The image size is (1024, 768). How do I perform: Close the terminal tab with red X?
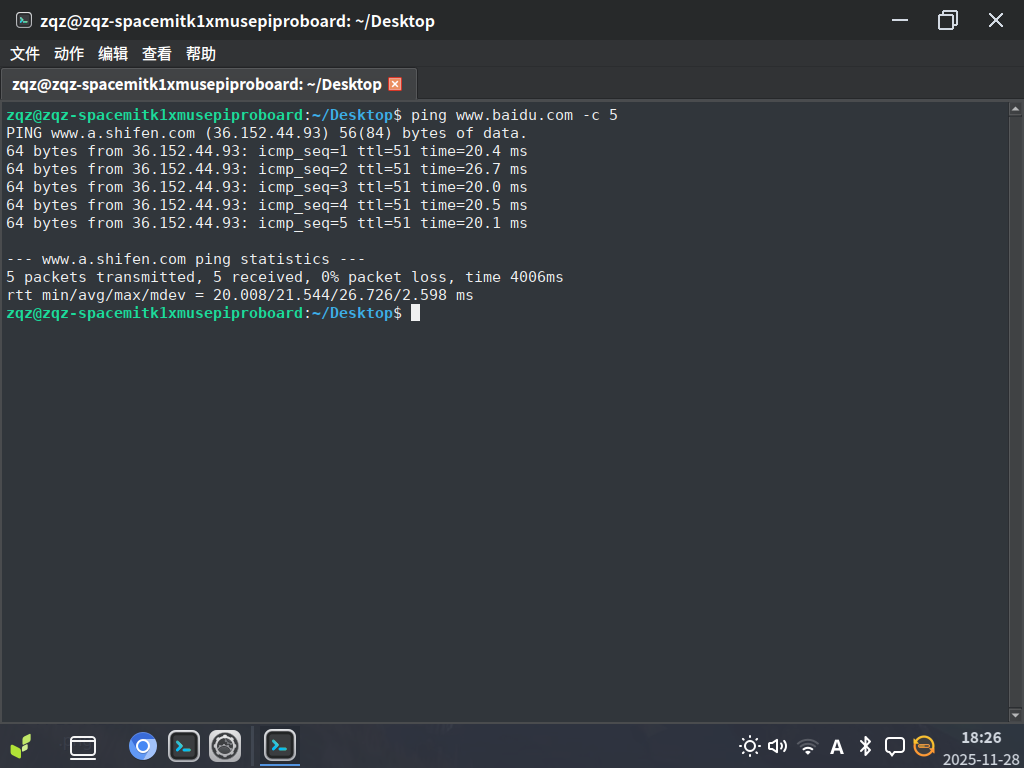pos(395,84)
